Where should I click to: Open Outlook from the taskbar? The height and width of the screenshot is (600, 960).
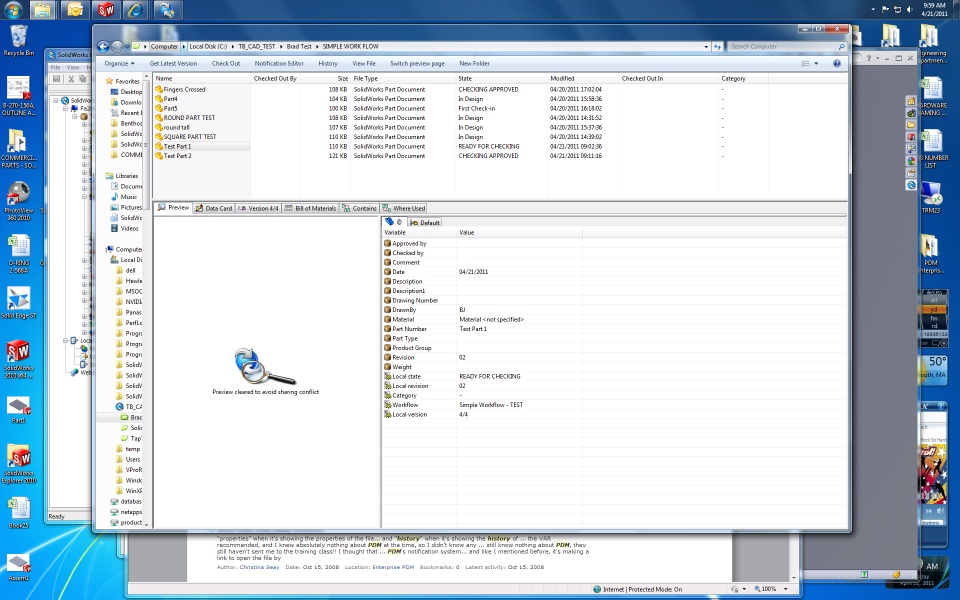pos(75,10)
